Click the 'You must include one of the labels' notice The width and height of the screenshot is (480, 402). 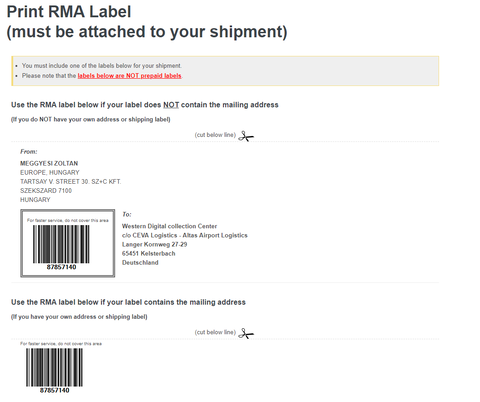tap(102, 66)
